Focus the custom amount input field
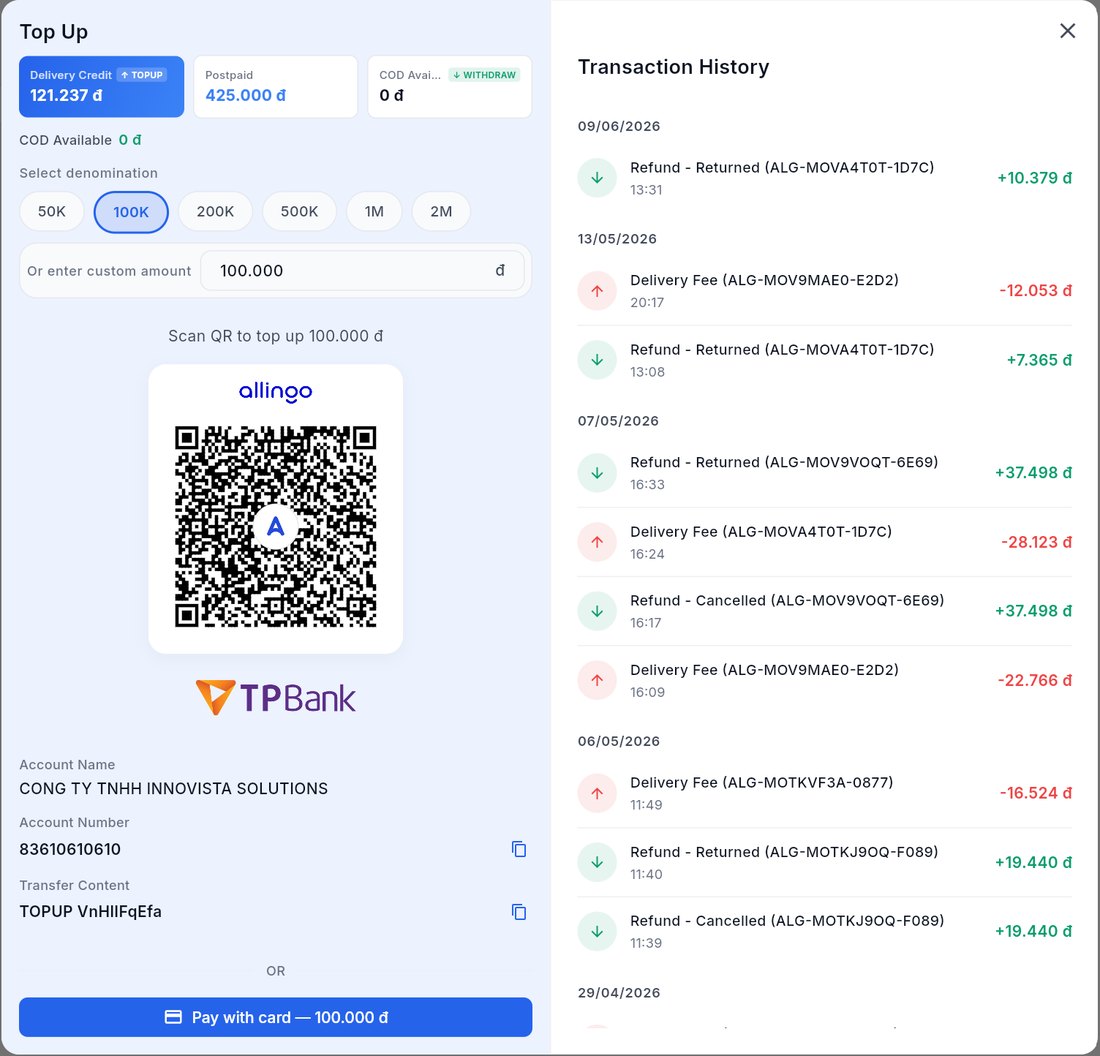The height and width of the screenshot is (1056, 1100). click(x=362, y=271)
